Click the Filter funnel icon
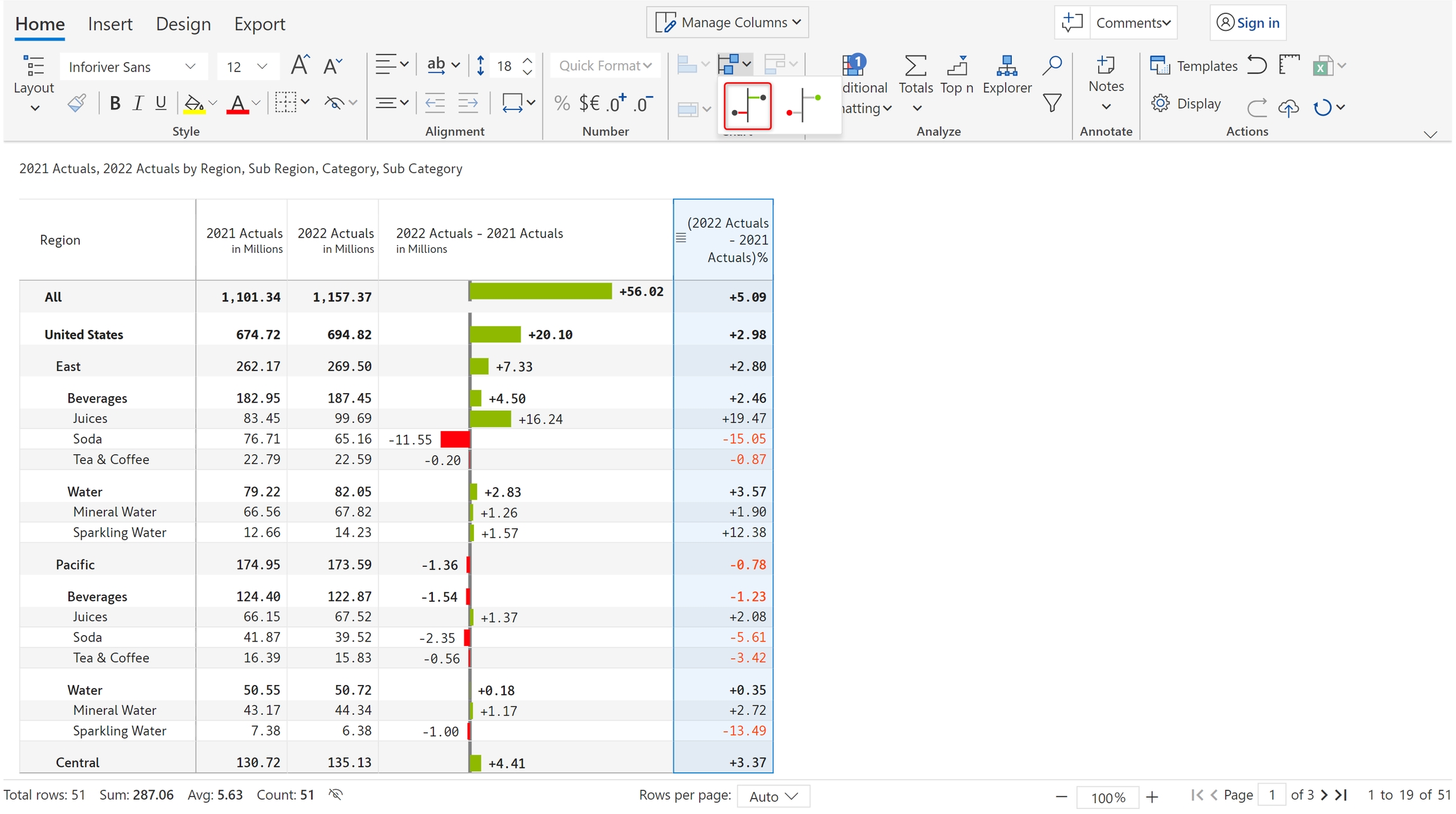This screenshot has width=1456, height=814. pos(1052,103)
